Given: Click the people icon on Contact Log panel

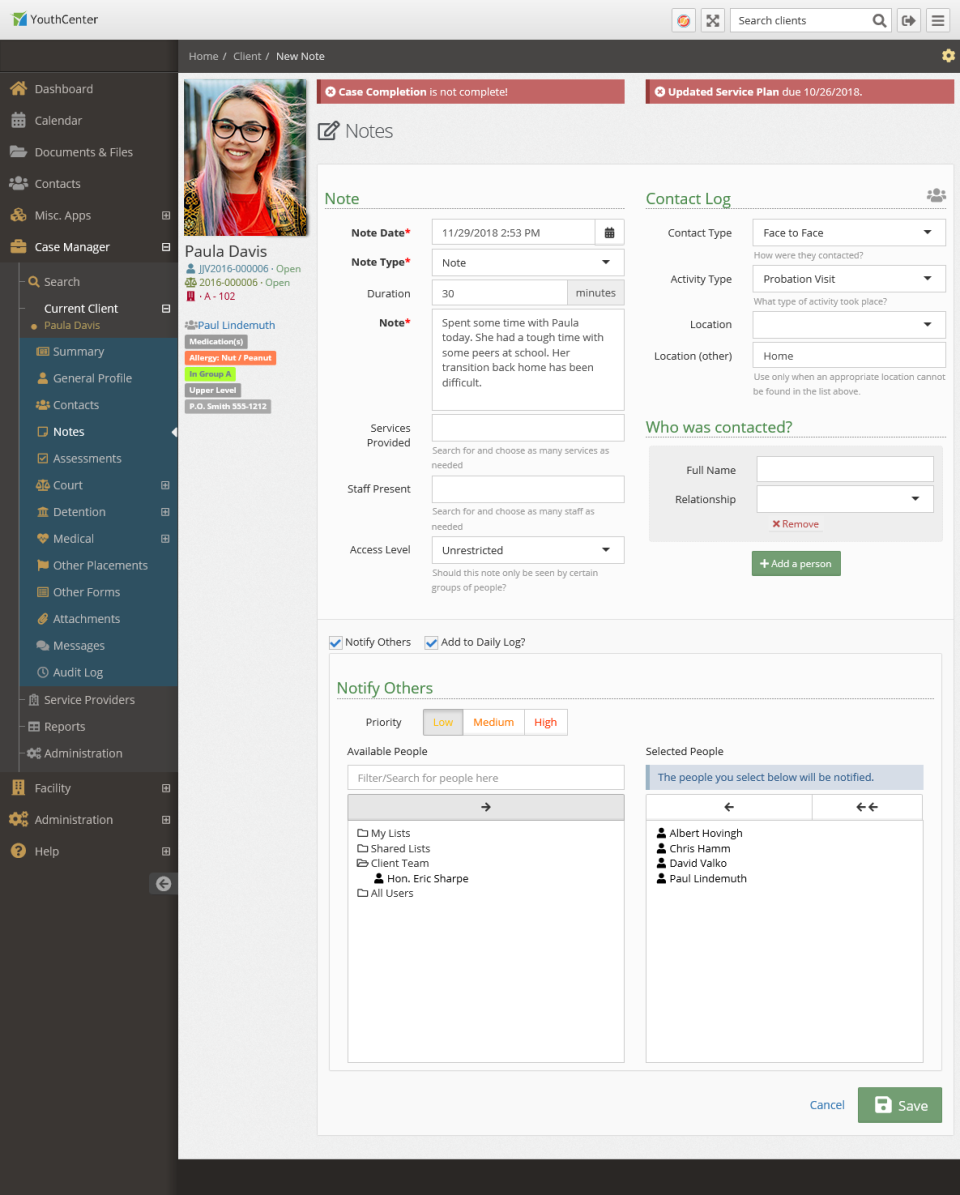Looking at the screenshot, I should pos(936,195).
